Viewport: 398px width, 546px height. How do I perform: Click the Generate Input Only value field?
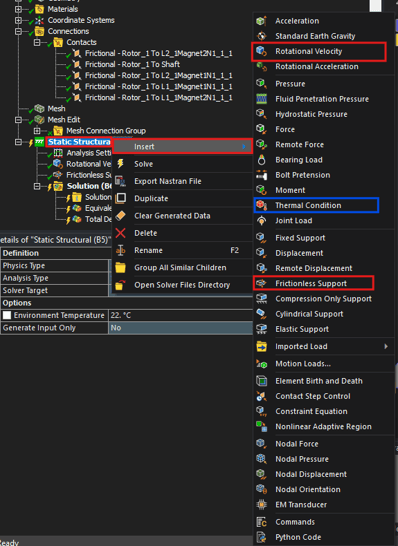tap(181, 328)
